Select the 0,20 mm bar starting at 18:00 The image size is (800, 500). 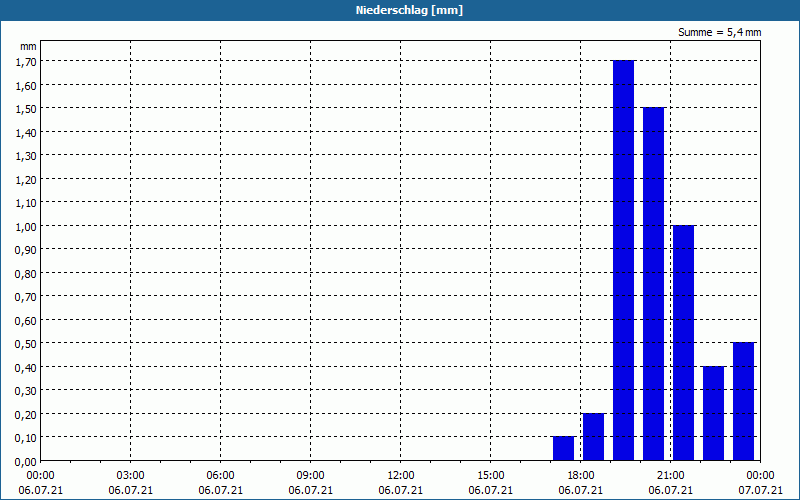tap(593, 437)
